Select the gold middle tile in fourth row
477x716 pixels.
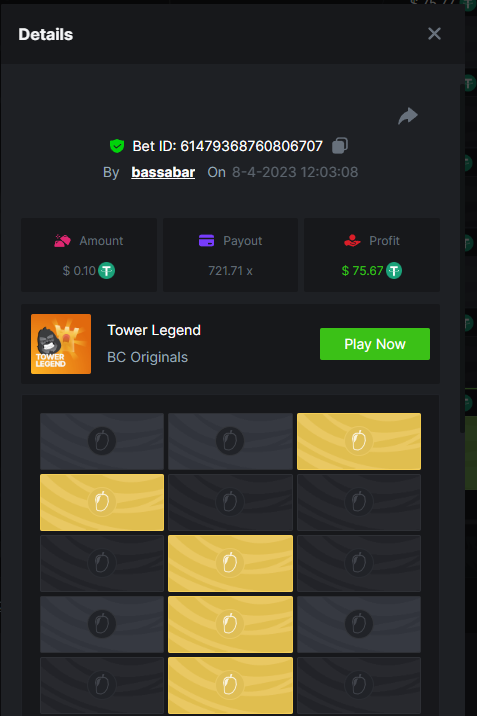coord(230,624)
